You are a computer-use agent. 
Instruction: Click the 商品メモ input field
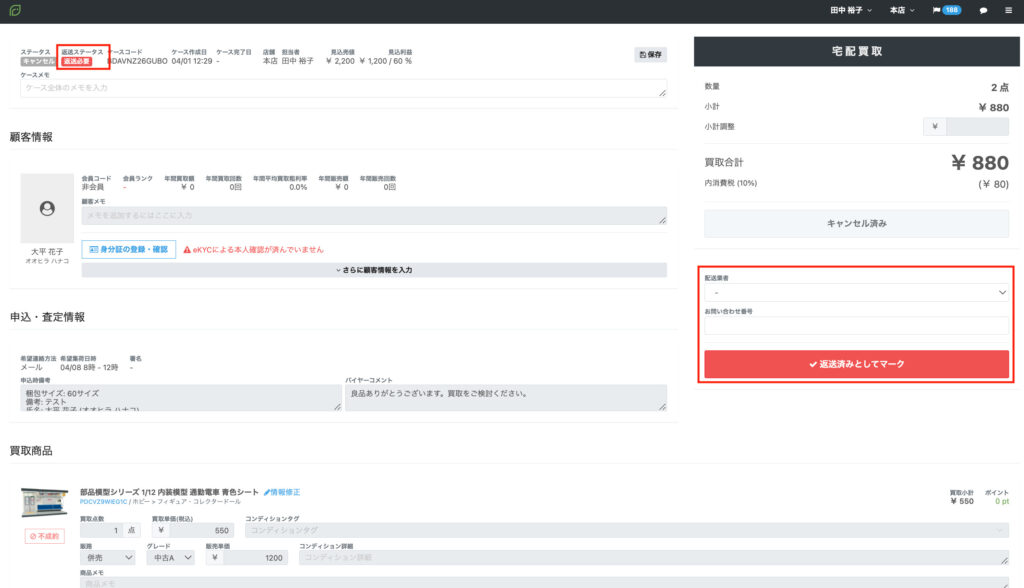coord(545,583)
